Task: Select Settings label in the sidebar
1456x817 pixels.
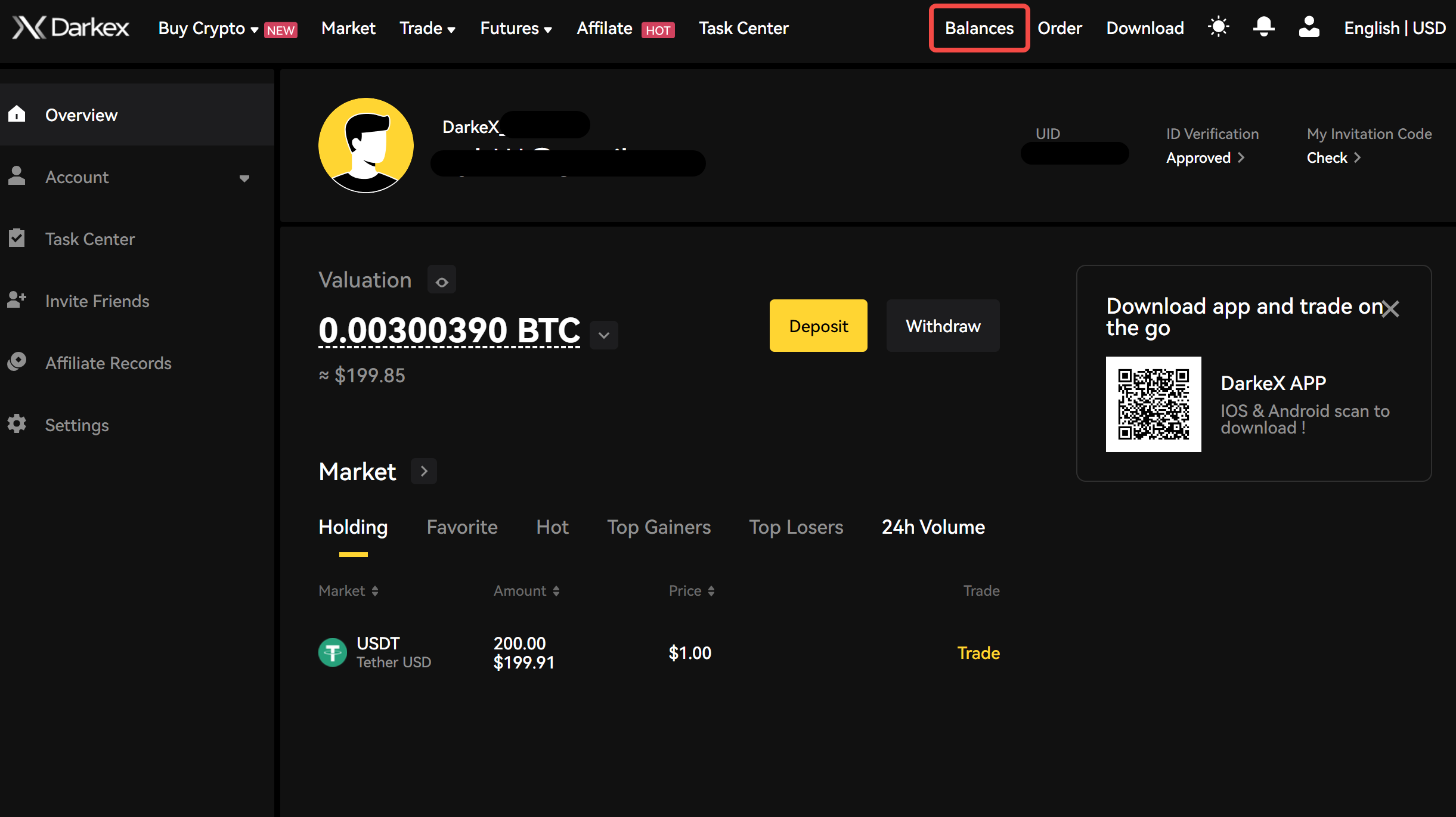Action: click(x=77, y=425)
